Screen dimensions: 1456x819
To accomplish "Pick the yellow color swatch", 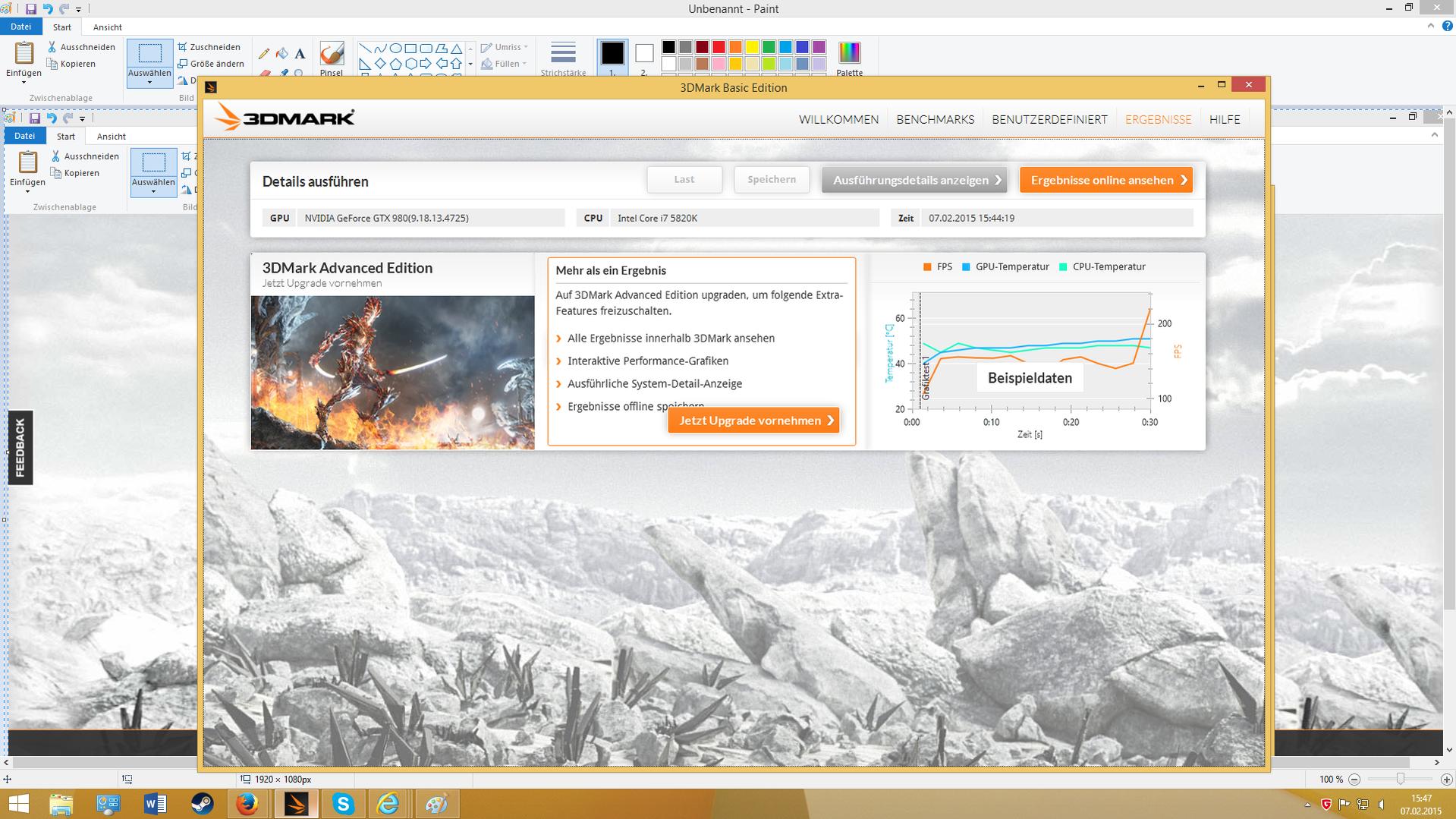I will coord(752,47).
